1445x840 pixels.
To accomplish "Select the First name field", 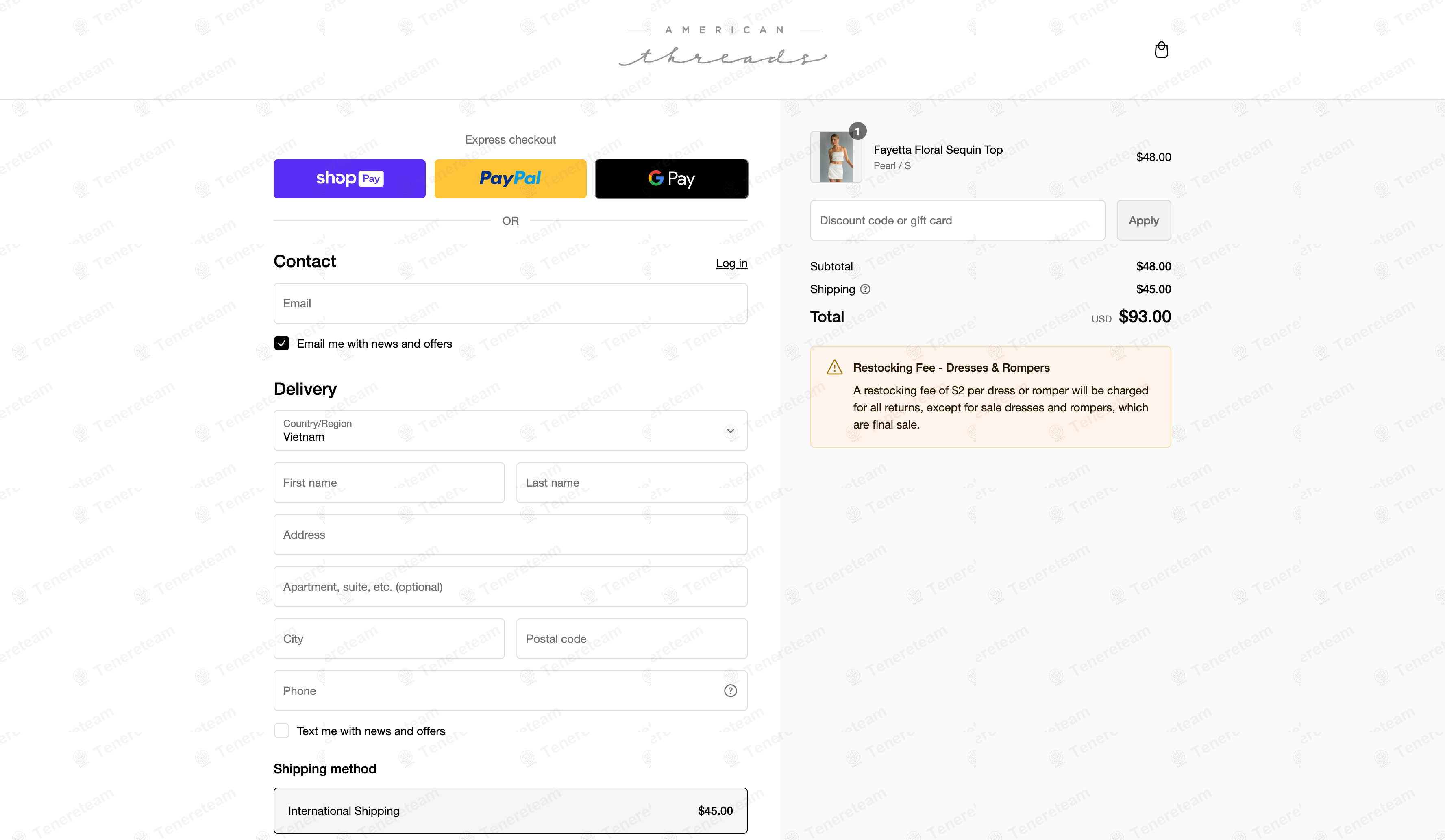I will click(x=390, y=483).
